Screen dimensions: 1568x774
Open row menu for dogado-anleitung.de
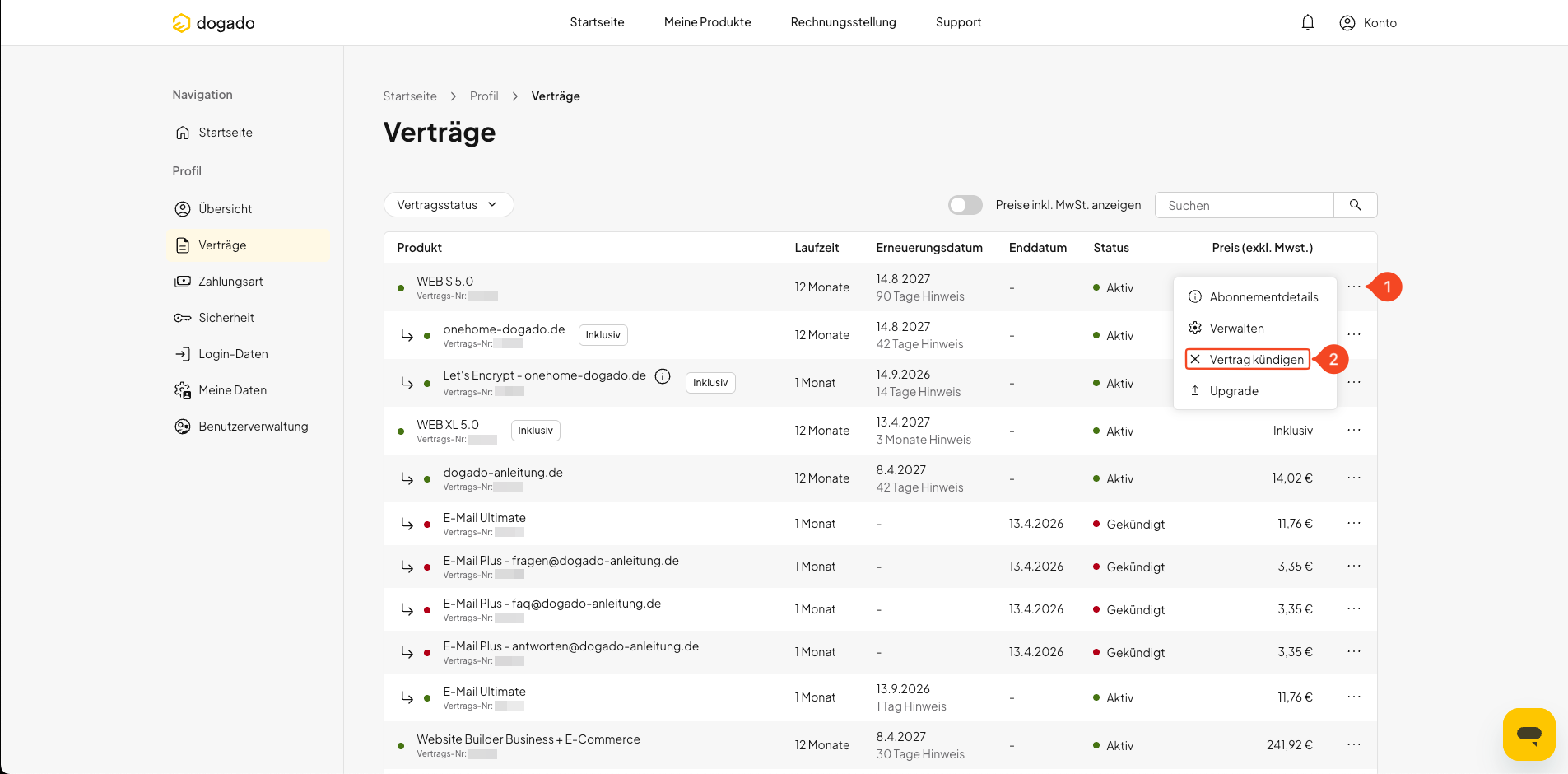1354,478
